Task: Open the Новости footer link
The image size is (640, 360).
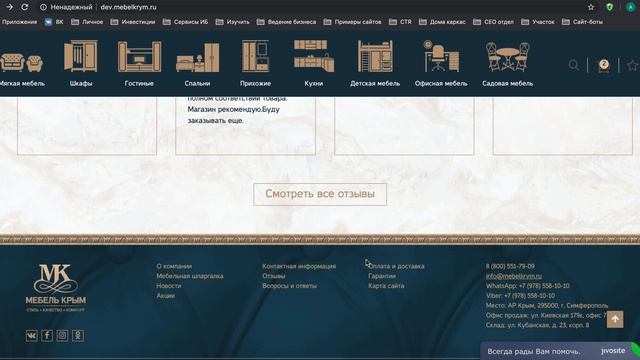Action: pyautogui.click(x=169, y=286)
